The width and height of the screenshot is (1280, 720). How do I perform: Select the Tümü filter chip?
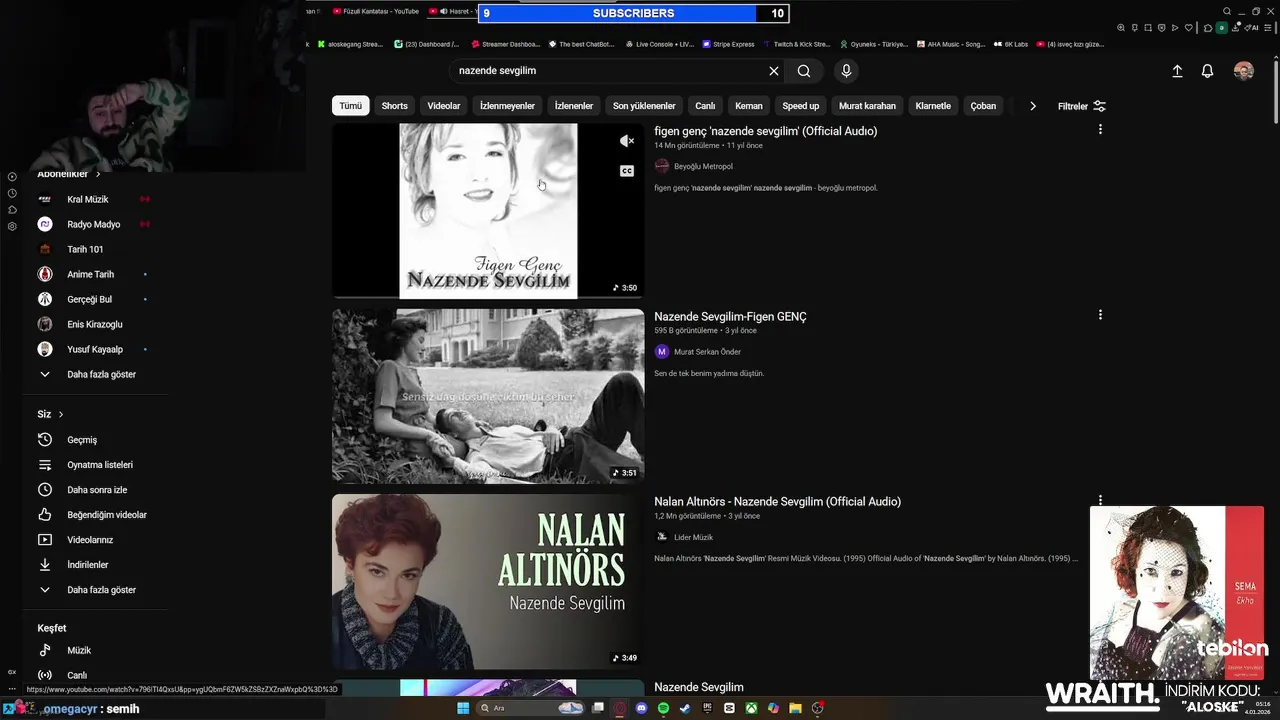pos(350,106)
